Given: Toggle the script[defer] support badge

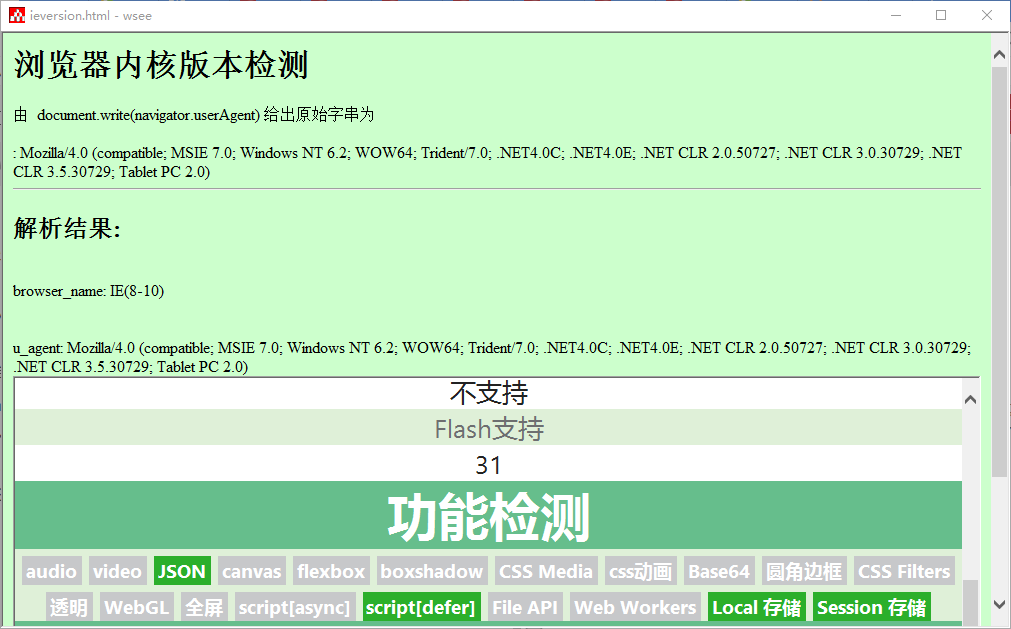Looking at the screenshot, I should (421, 606).
